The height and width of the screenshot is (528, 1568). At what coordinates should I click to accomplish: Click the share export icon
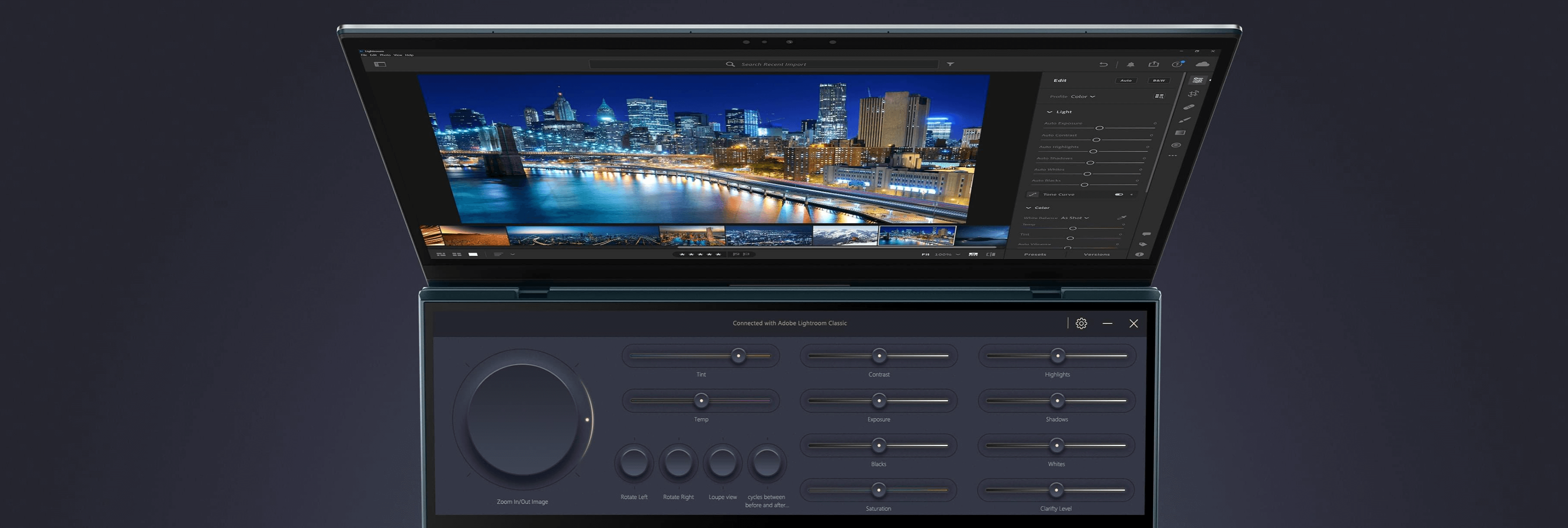click(1153, 64)
